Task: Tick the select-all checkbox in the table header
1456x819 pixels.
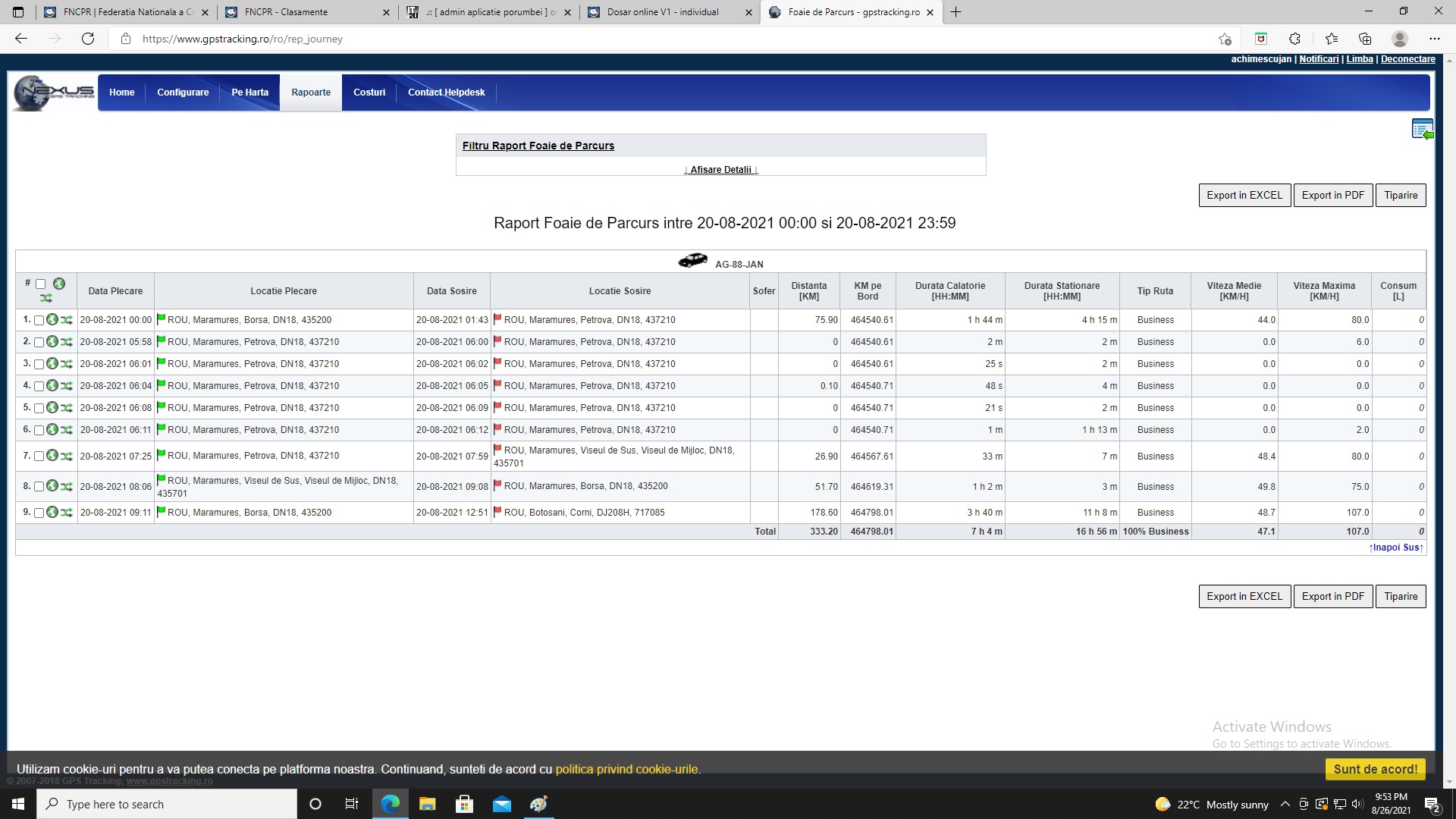Action: coord(41,284)
